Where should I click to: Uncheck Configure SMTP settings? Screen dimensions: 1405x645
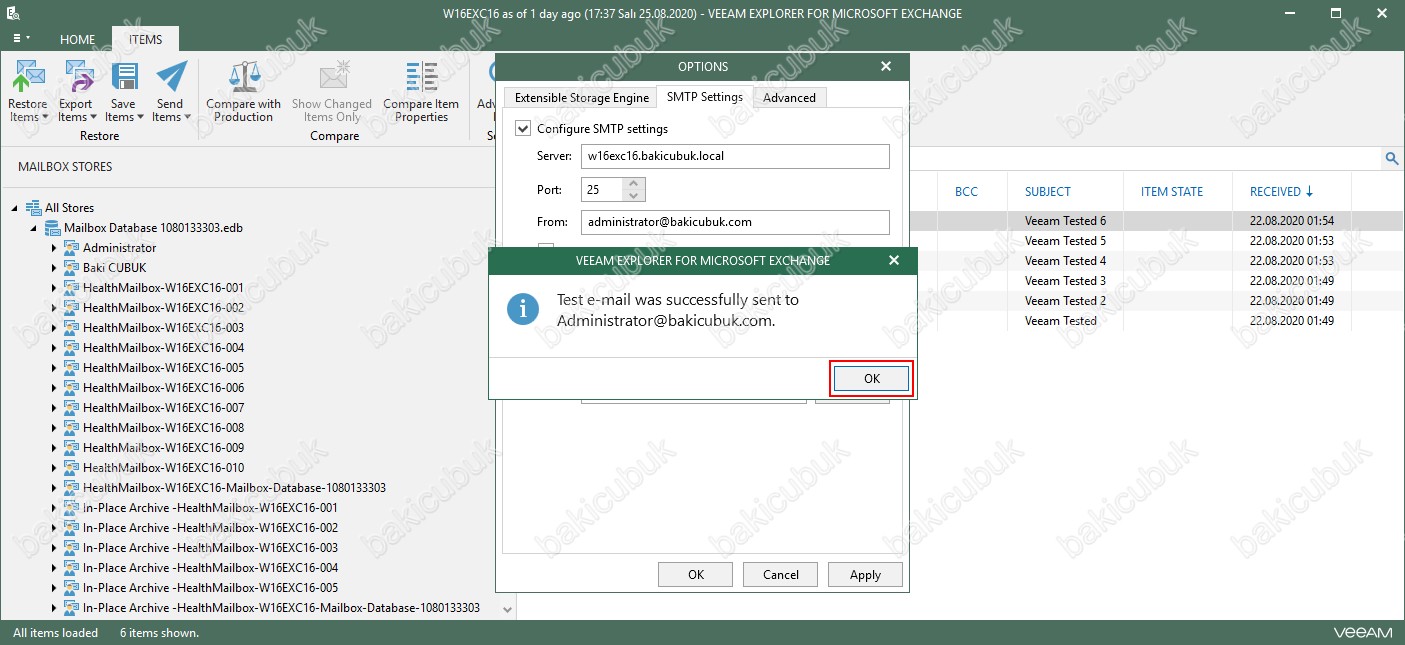(522, 129)
